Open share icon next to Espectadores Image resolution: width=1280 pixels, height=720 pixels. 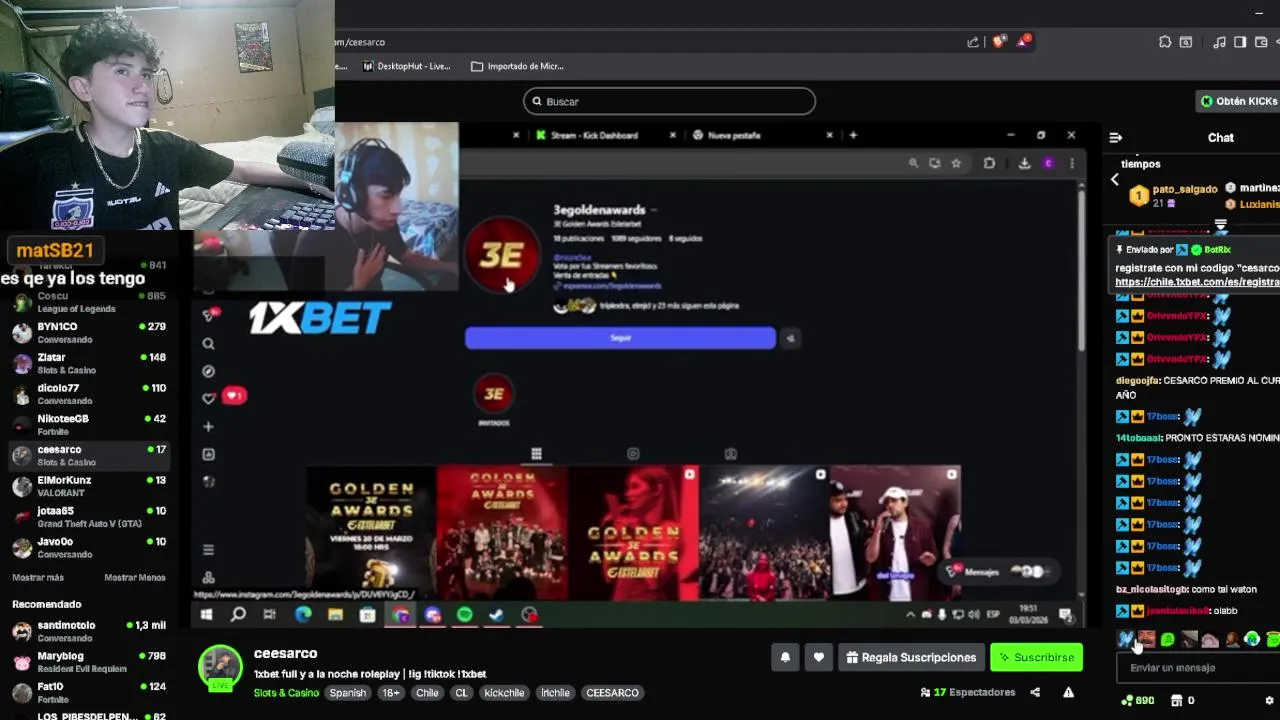(x=1035, y=692)
